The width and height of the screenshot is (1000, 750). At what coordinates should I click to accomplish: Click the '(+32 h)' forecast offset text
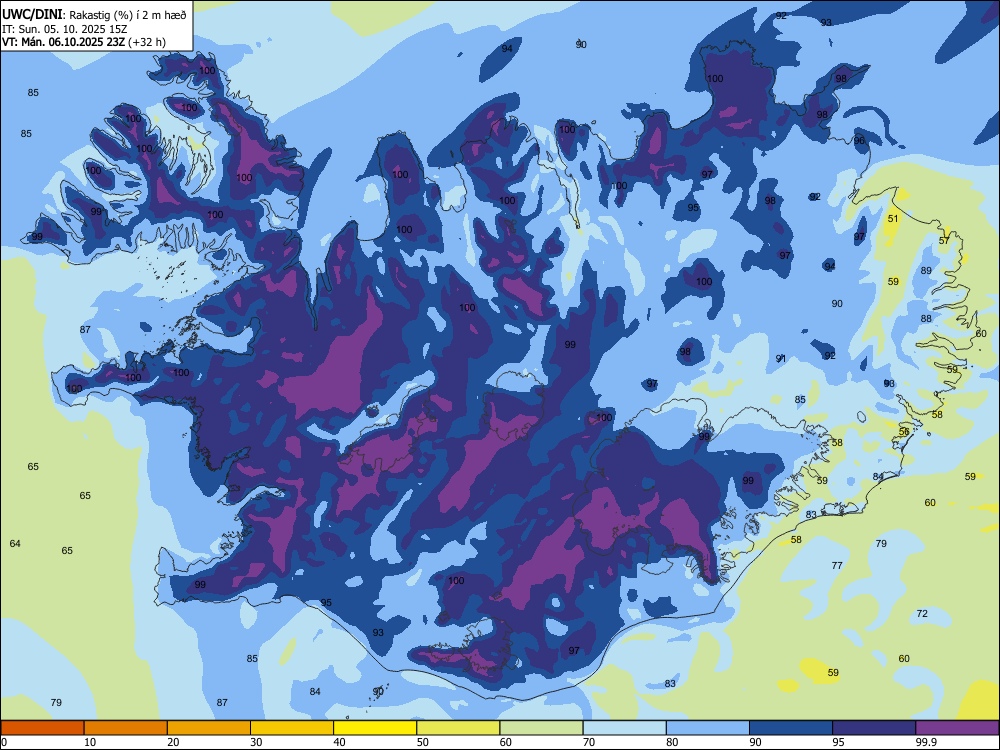point(147,42)
